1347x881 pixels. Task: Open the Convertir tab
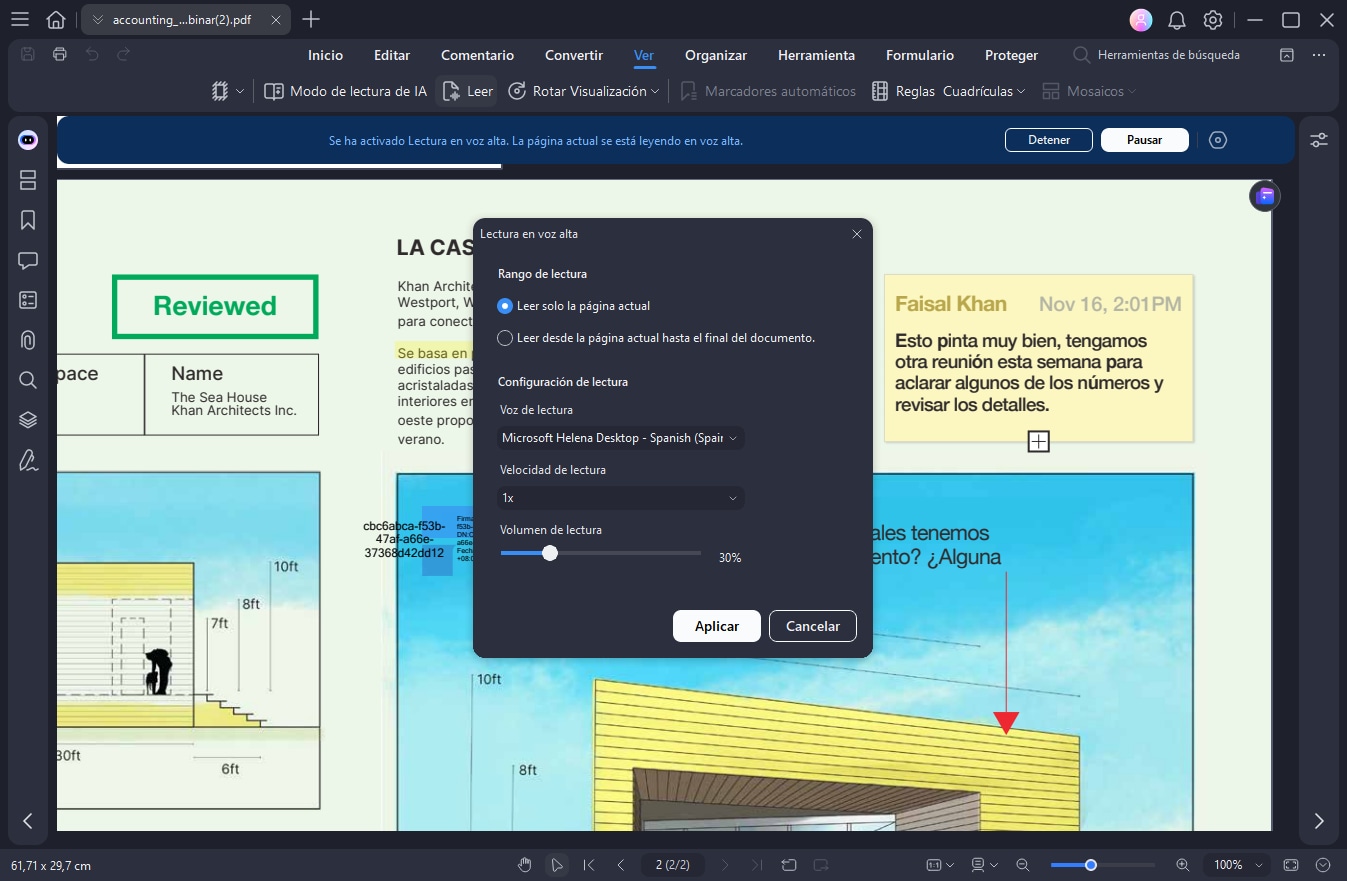coord(574,55)
